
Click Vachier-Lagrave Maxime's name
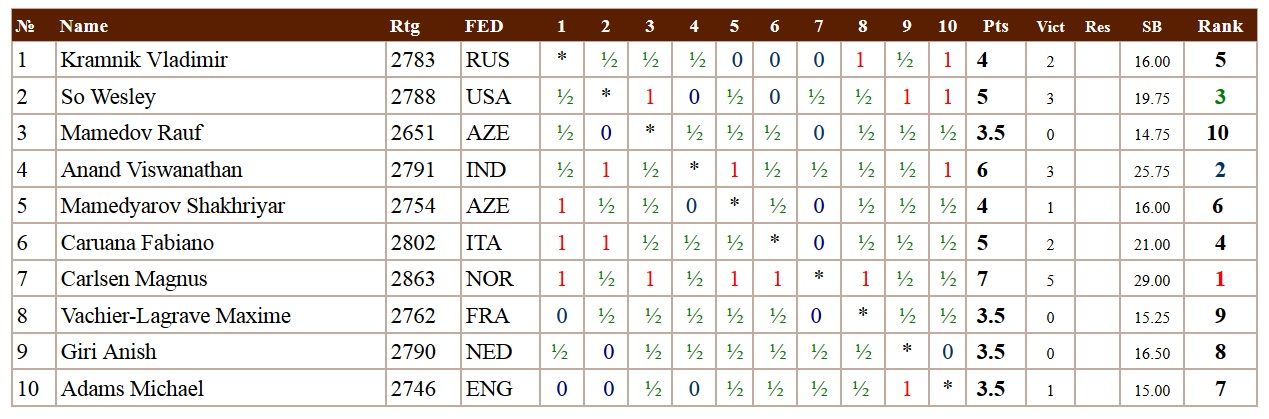(x=175, y=316)
